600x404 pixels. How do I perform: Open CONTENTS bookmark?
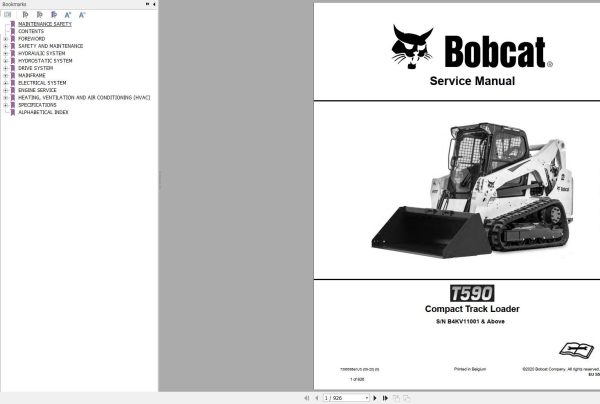point(31,31)
